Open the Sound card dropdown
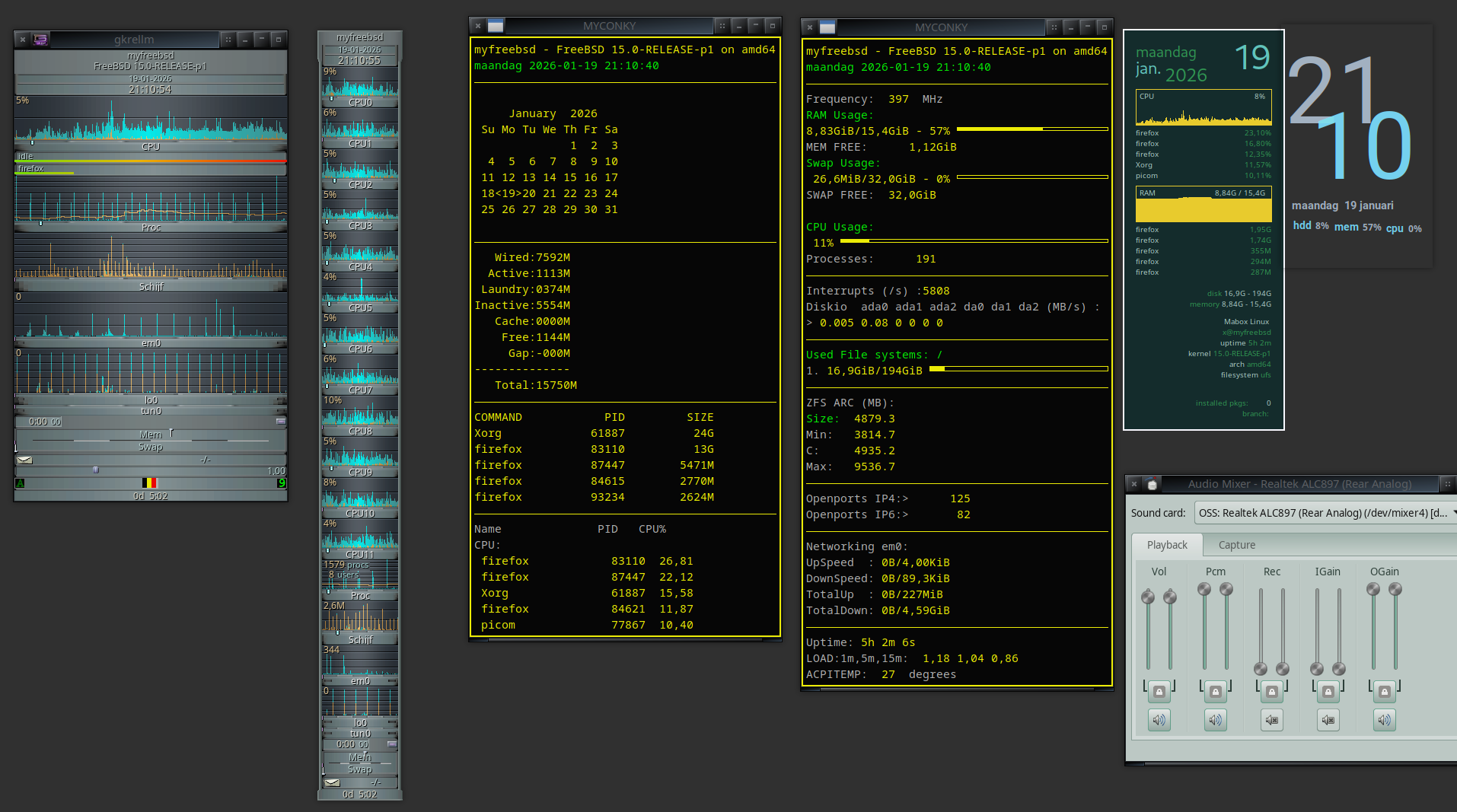 (x=1325, y=513)
